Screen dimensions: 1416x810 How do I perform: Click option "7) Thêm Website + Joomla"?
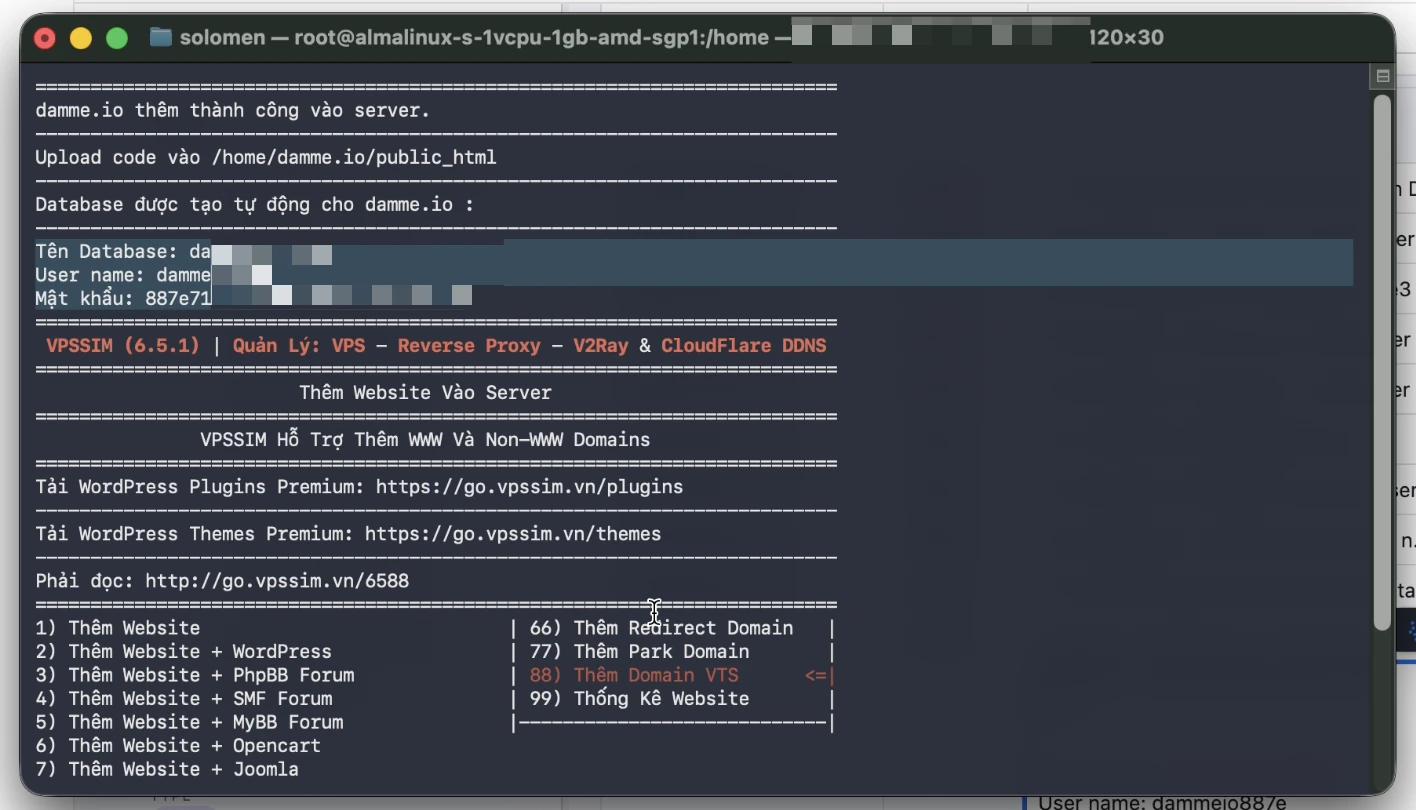click(167, 769)
